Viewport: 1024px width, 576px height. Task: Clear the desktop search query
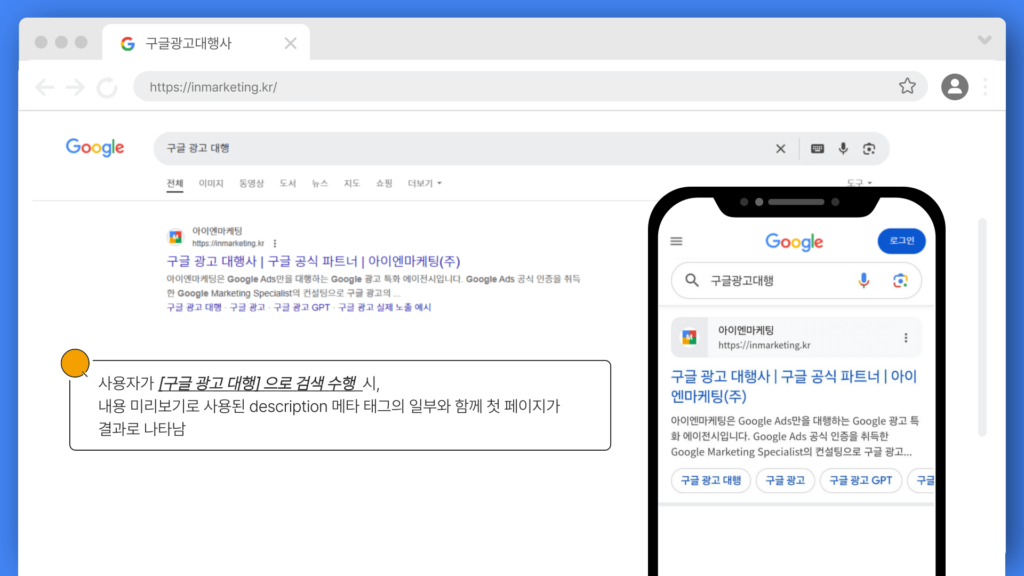(x=780, y=149)
